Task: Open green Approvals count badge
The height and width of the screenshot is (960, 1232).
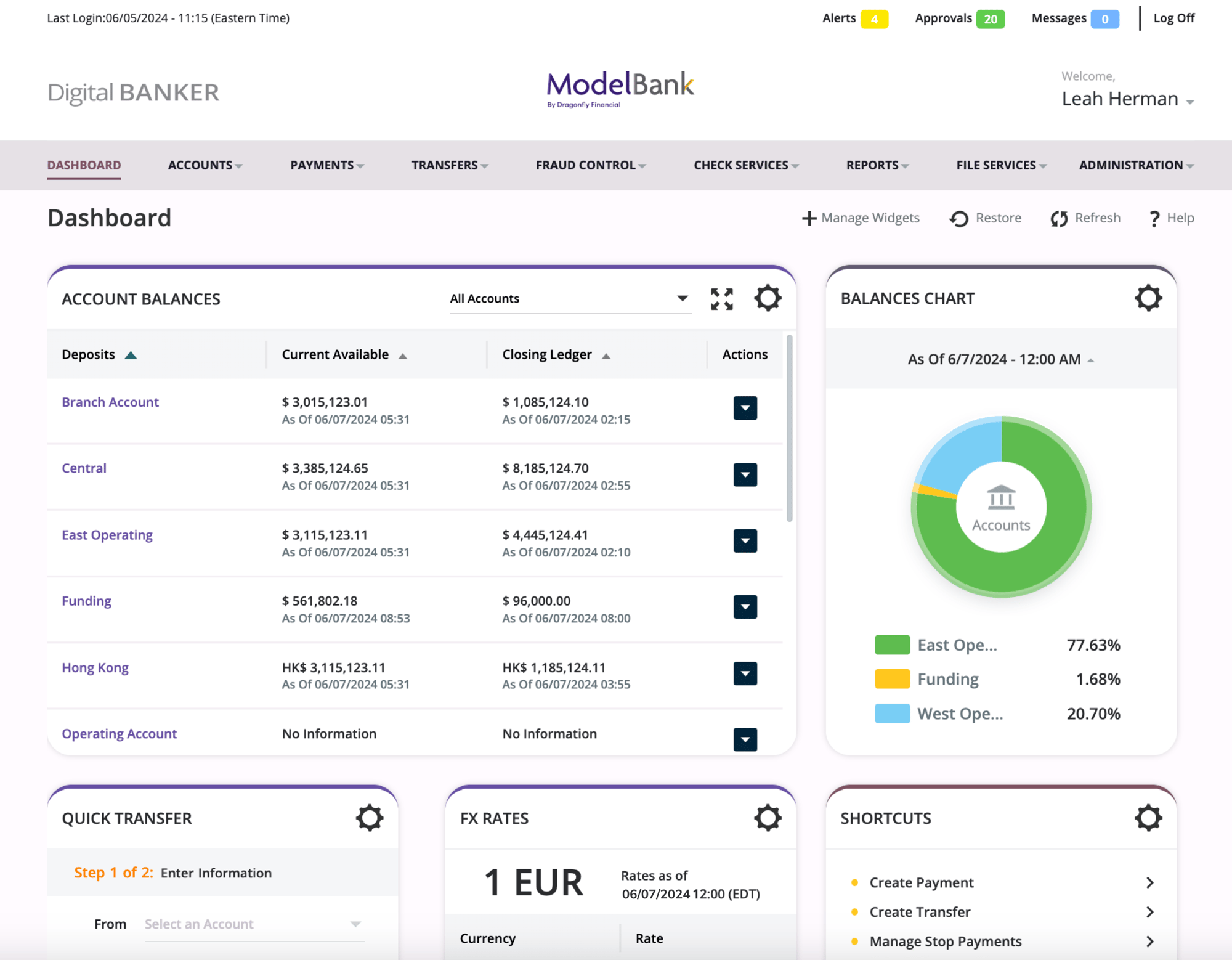Action: [991, 19]
